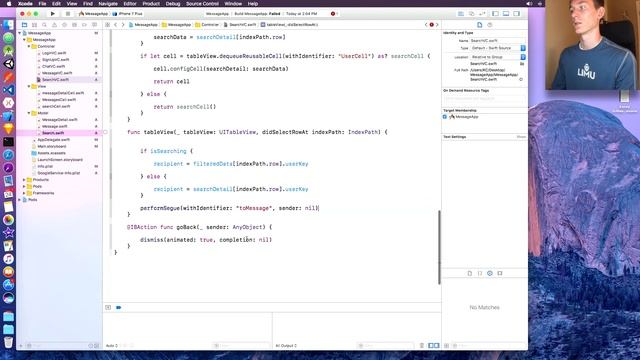640x360 pixels.
Task: Select the Object library icon
Action: (x=490, y=273)
